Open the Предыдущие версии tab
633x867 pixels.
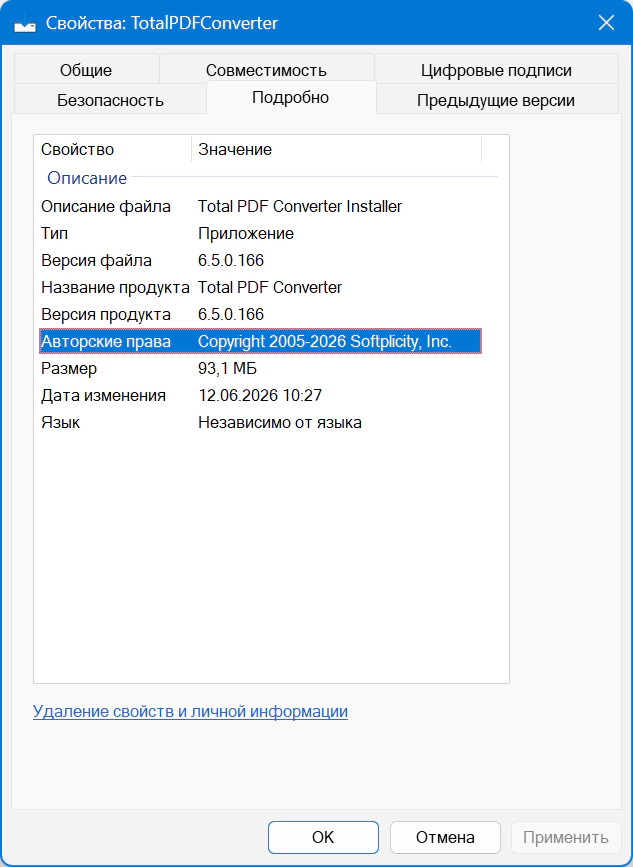pyautogui.click(x=496, y=100)
